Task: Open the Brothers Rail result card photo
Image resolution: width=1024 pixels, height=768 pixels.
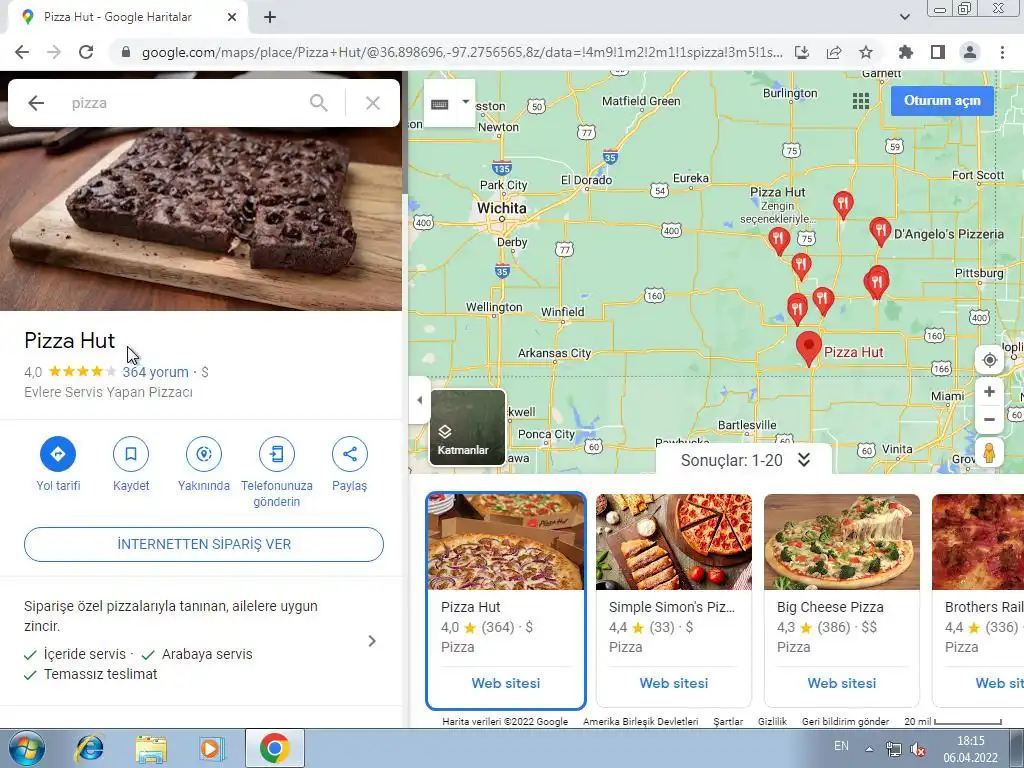Action: (978, 542)
